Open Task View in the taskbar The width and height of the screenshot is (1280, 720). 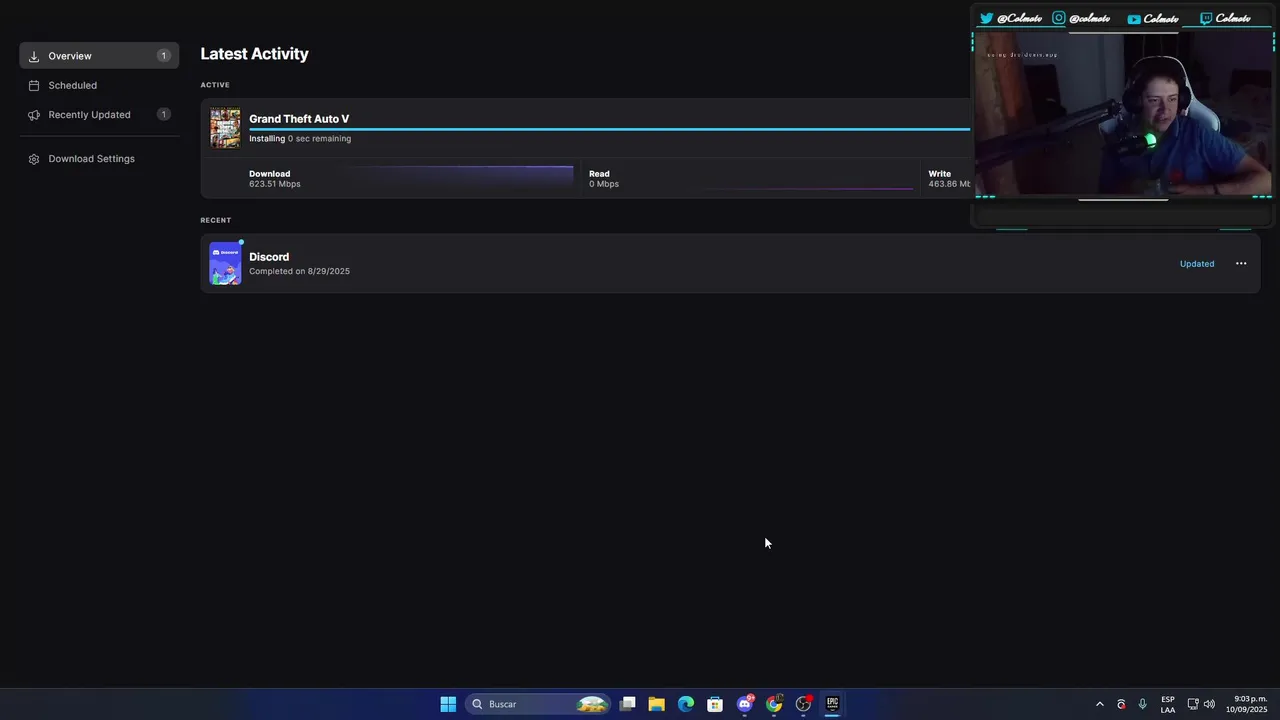click(628, 704)
